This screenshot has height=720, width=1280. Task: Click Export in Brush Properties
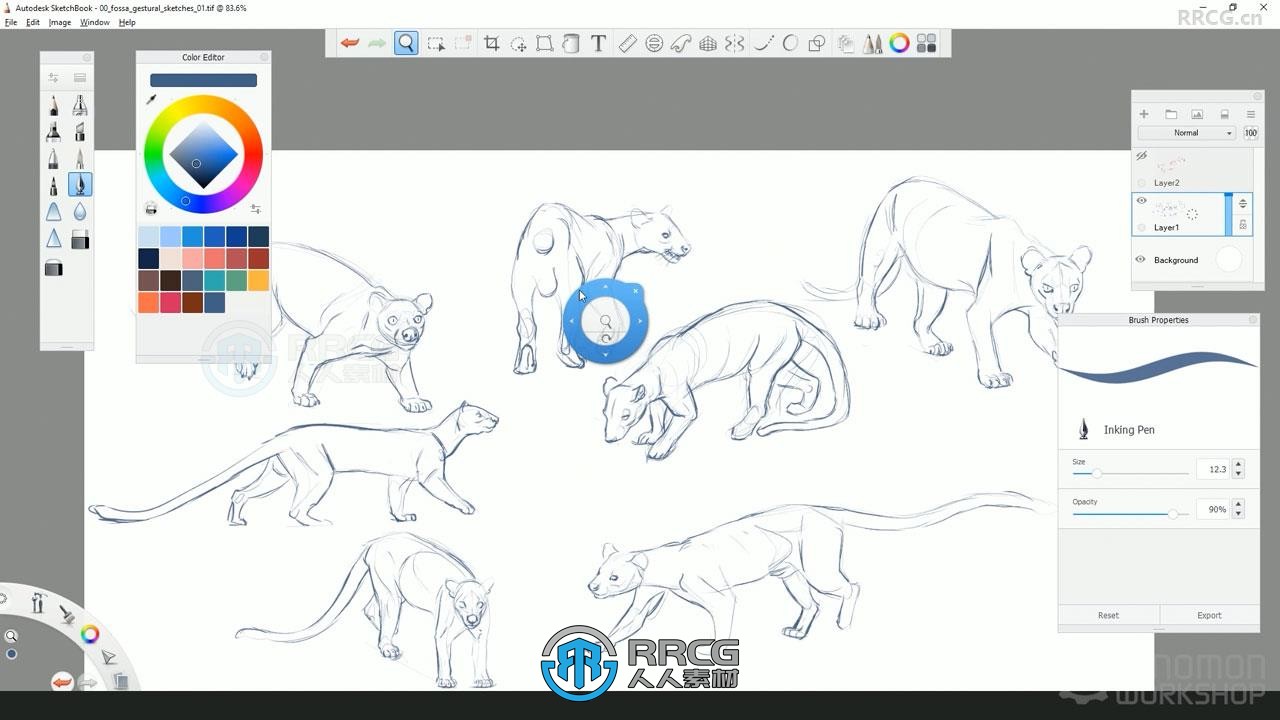(1209, 615)
